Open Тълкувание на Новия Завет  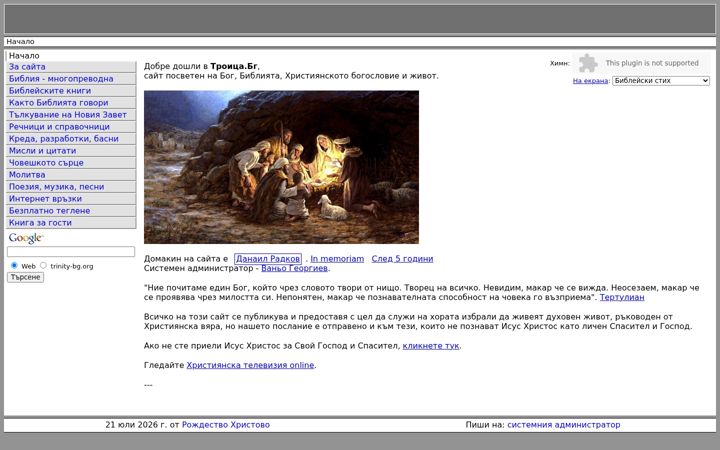[x=71, y=115]
